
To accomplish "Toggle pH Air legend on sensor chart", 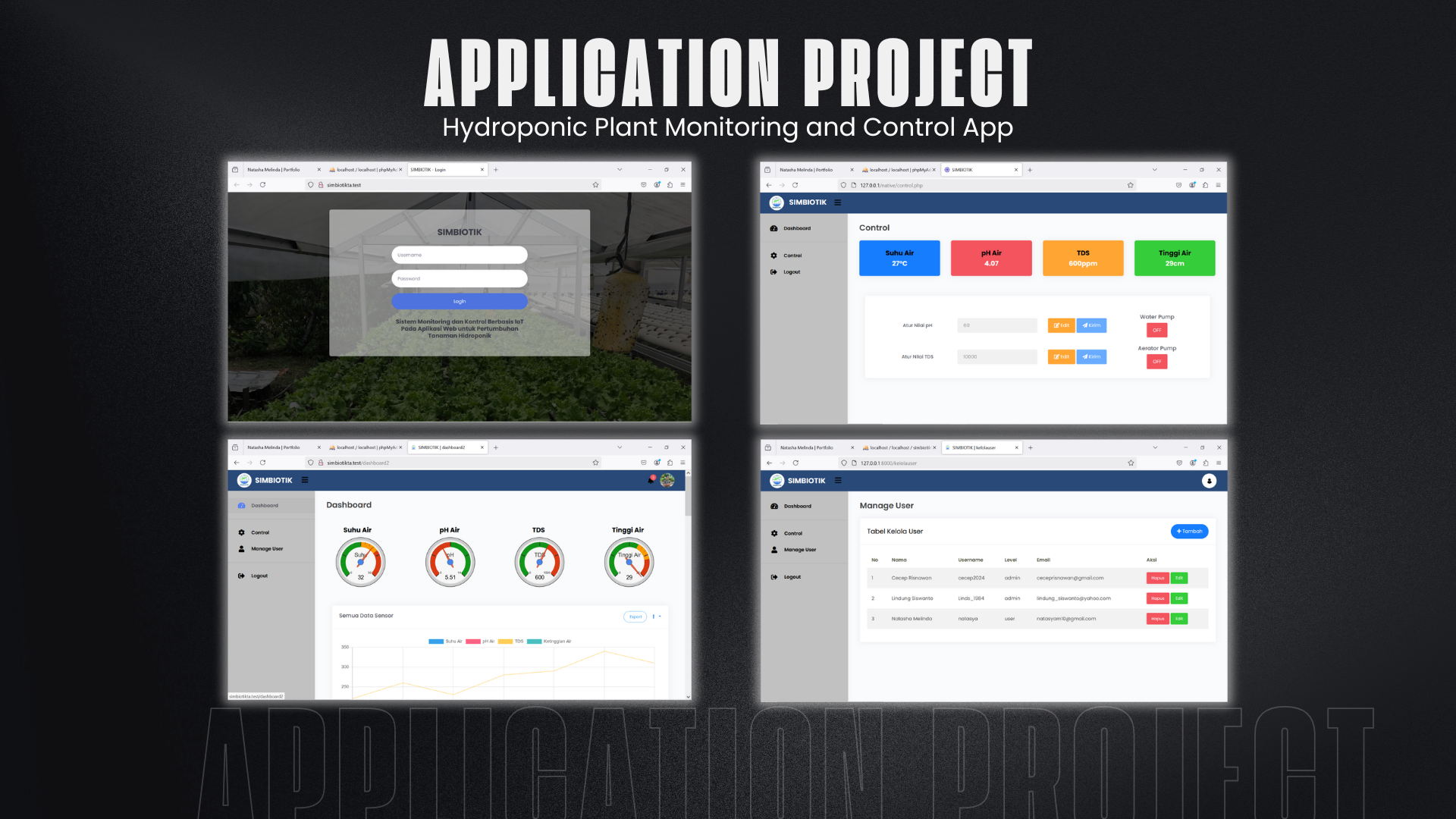I will click(x=480, y=642).
